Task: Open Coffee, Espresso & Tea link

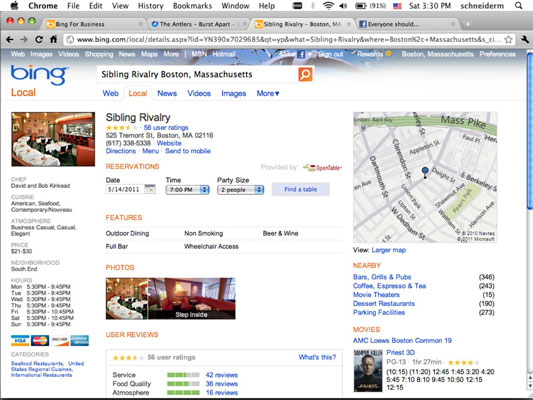Action: tap(389, 286)
